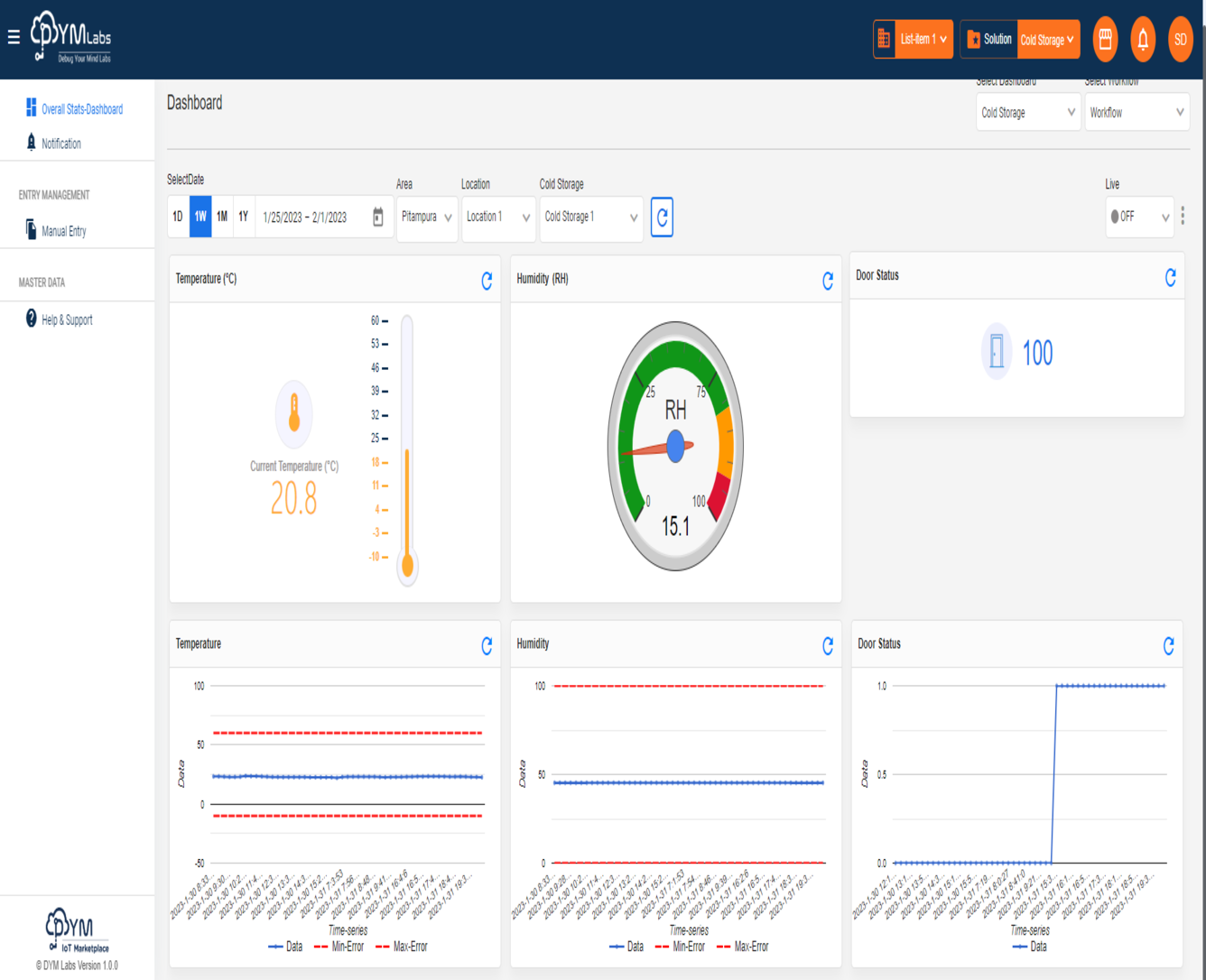Select the 1W date range

click(200, 217)
